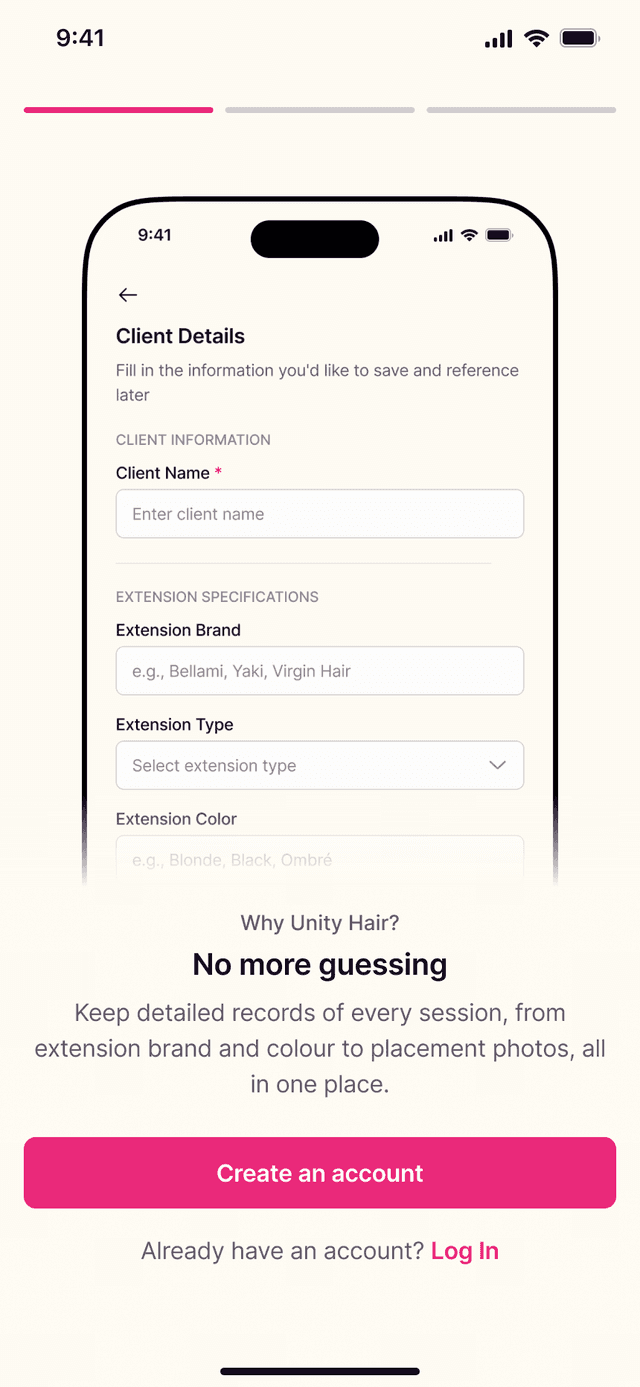Tap the Create an account button
640x1387 pixels.
pos(320,1172)
